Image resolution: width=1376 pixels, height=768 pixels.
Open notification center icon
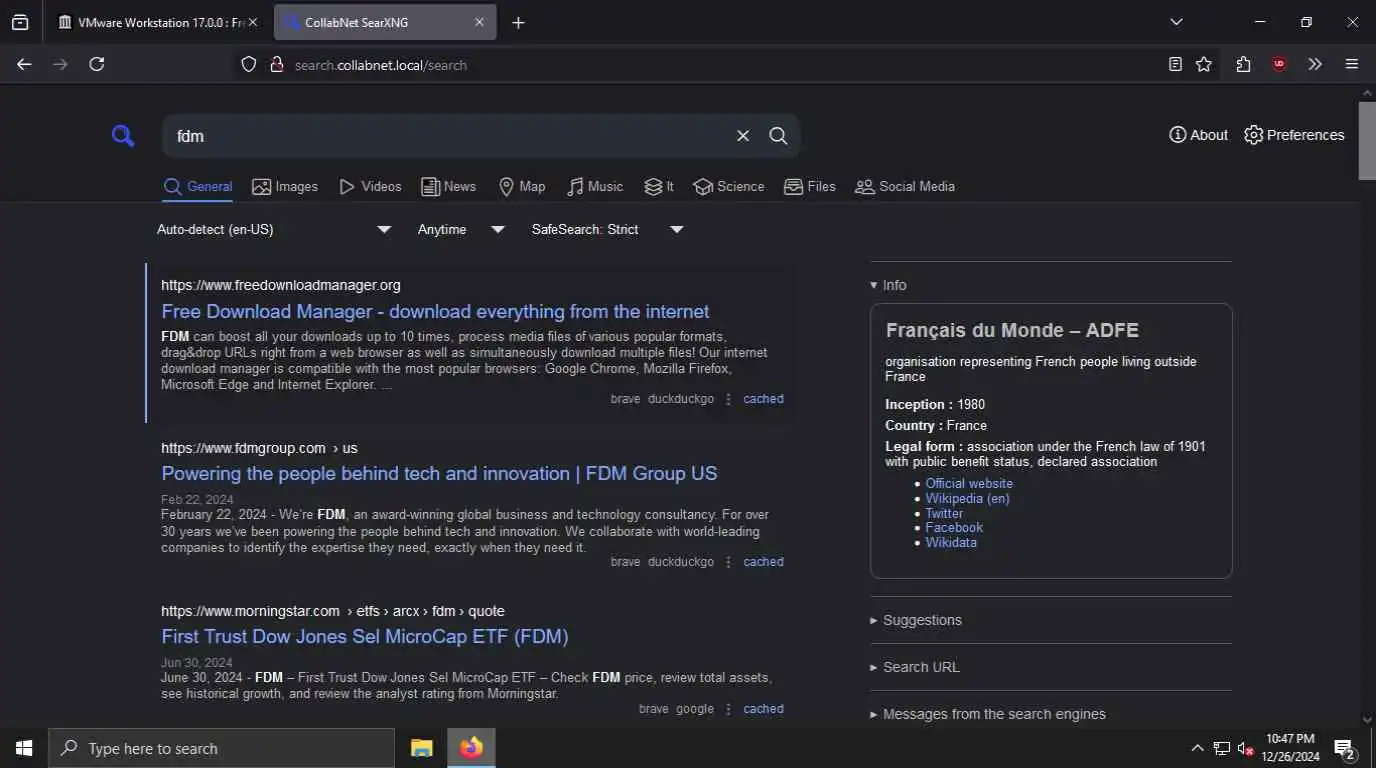pos(1344,748)
